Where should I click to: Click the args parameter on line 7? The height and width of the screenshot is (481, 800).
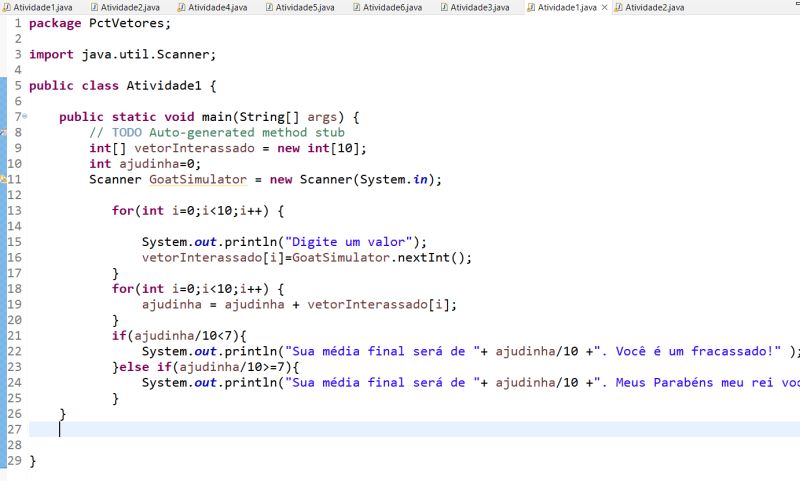(x=322, y=117)
